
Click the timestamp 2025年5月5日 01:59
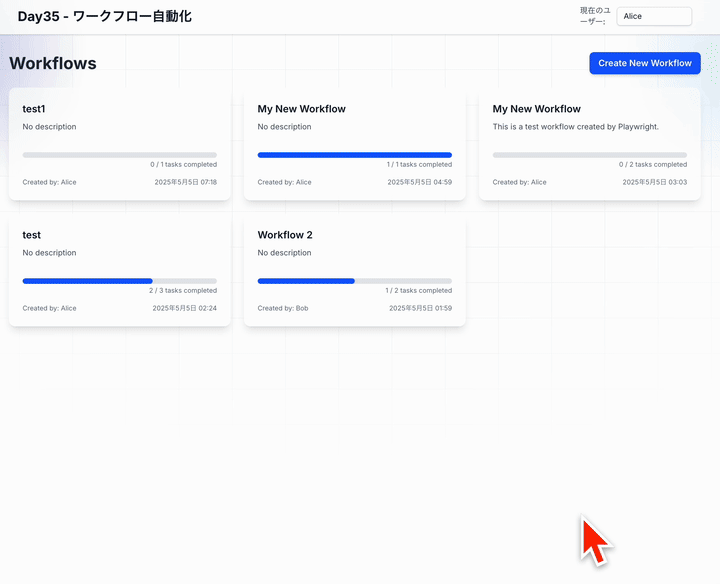[421, 308]
